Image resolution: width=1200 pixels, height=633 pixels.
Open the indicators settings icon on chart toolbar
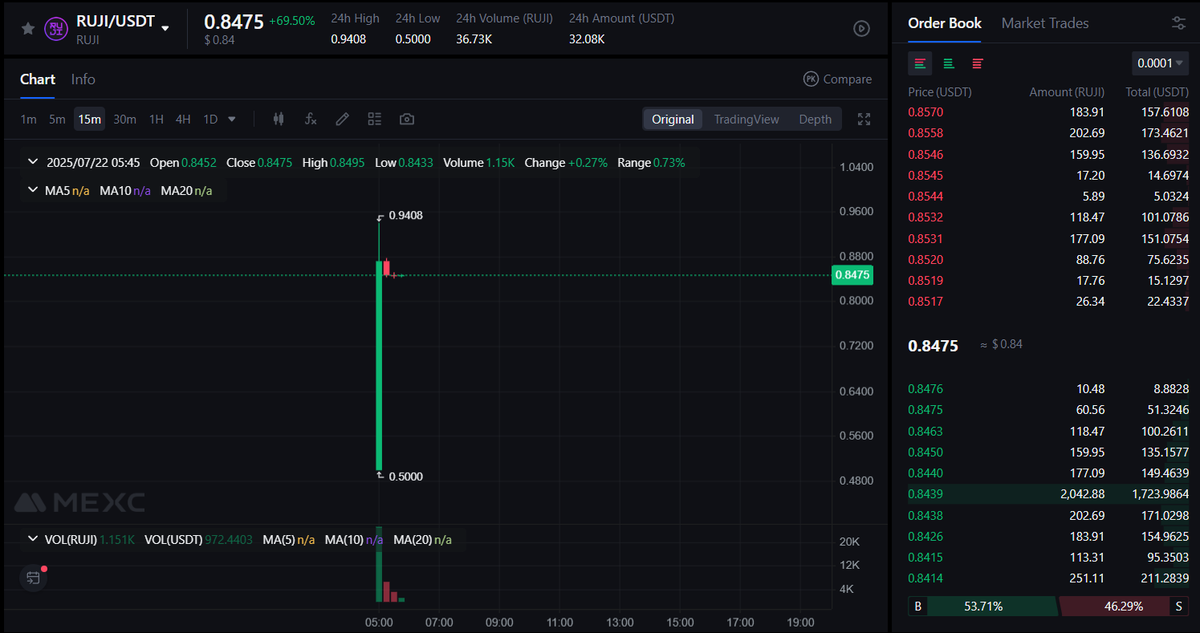click(x=278, y=119)
